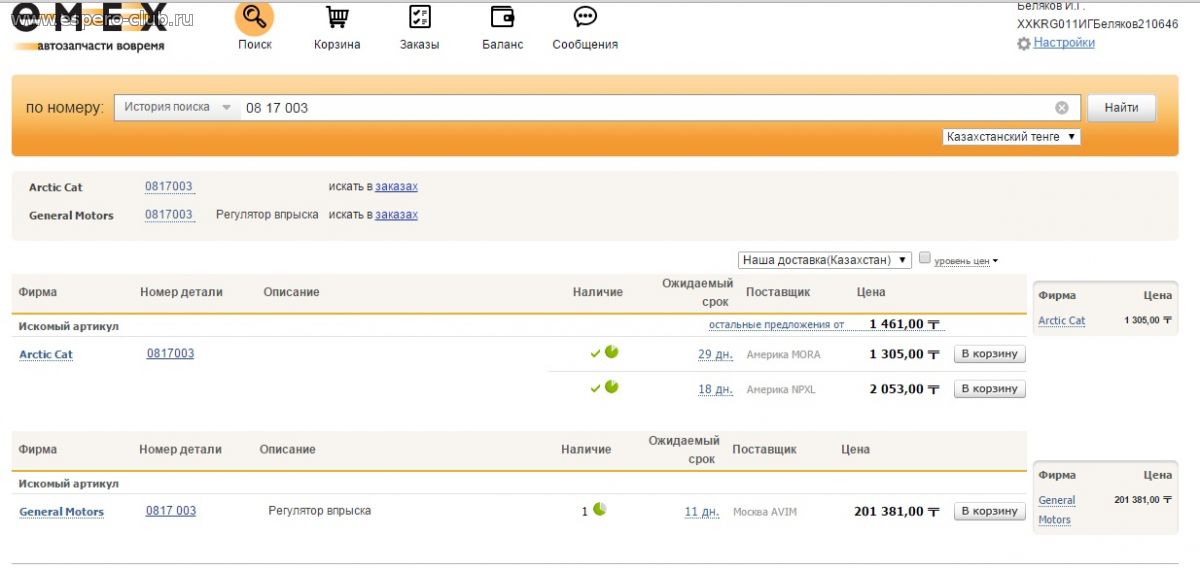Screen dimensions: 1200x569
Task: Open the Заказы orders icon
Action: pyautogui.click(x=420, y=17)
